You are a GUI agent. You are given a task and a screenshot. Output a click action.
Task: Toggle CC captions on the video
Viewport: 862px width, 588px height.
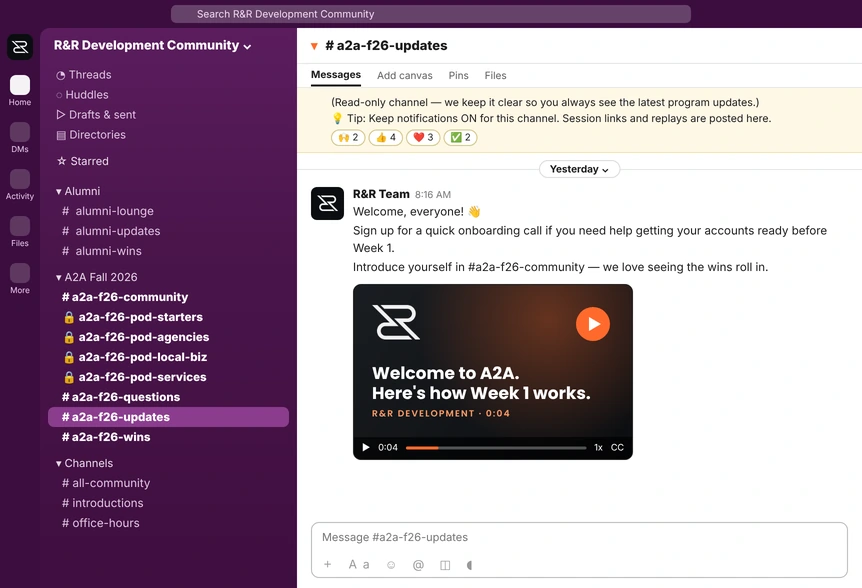coord(617,447)
